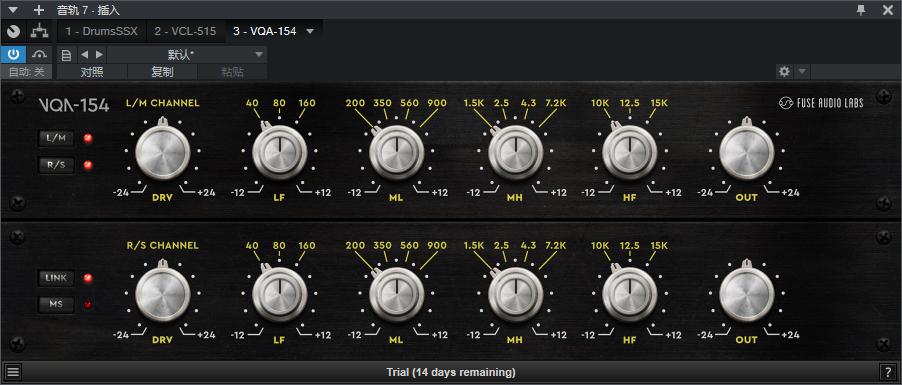This screenshot has width=902, height=385.
Task: Click L/M channel OUT knob
Action: click(747, 152)
